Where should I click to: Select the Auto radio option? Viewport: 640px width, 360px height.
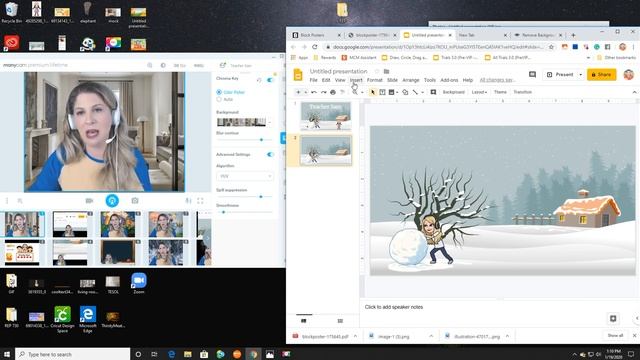pyautogui.click(x=219, y=99)
